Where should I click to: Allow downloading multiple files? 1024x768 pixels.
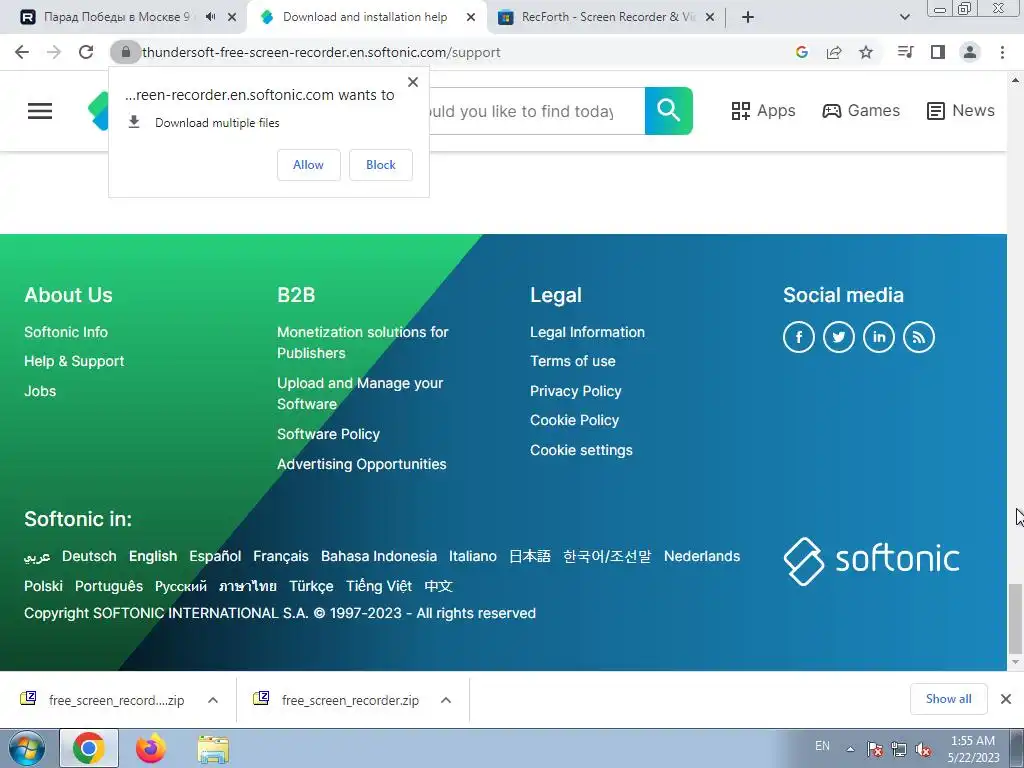coord(308,165)
